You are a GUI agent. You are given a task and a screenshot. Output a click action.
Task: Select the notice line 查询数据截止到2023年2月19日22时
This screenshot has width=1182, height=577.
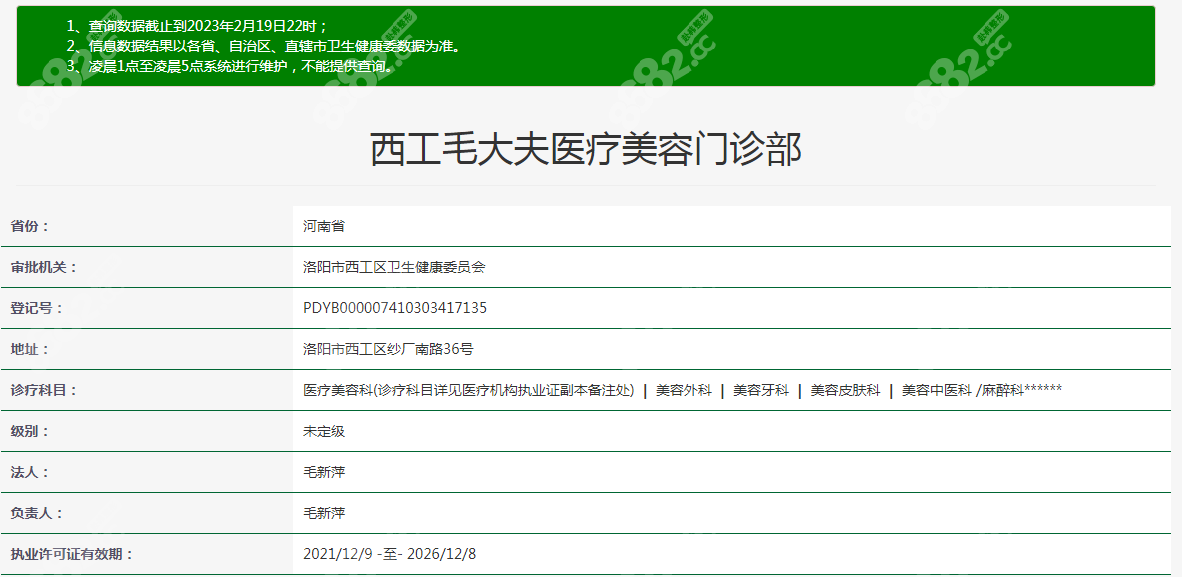(x=197, y=26)
